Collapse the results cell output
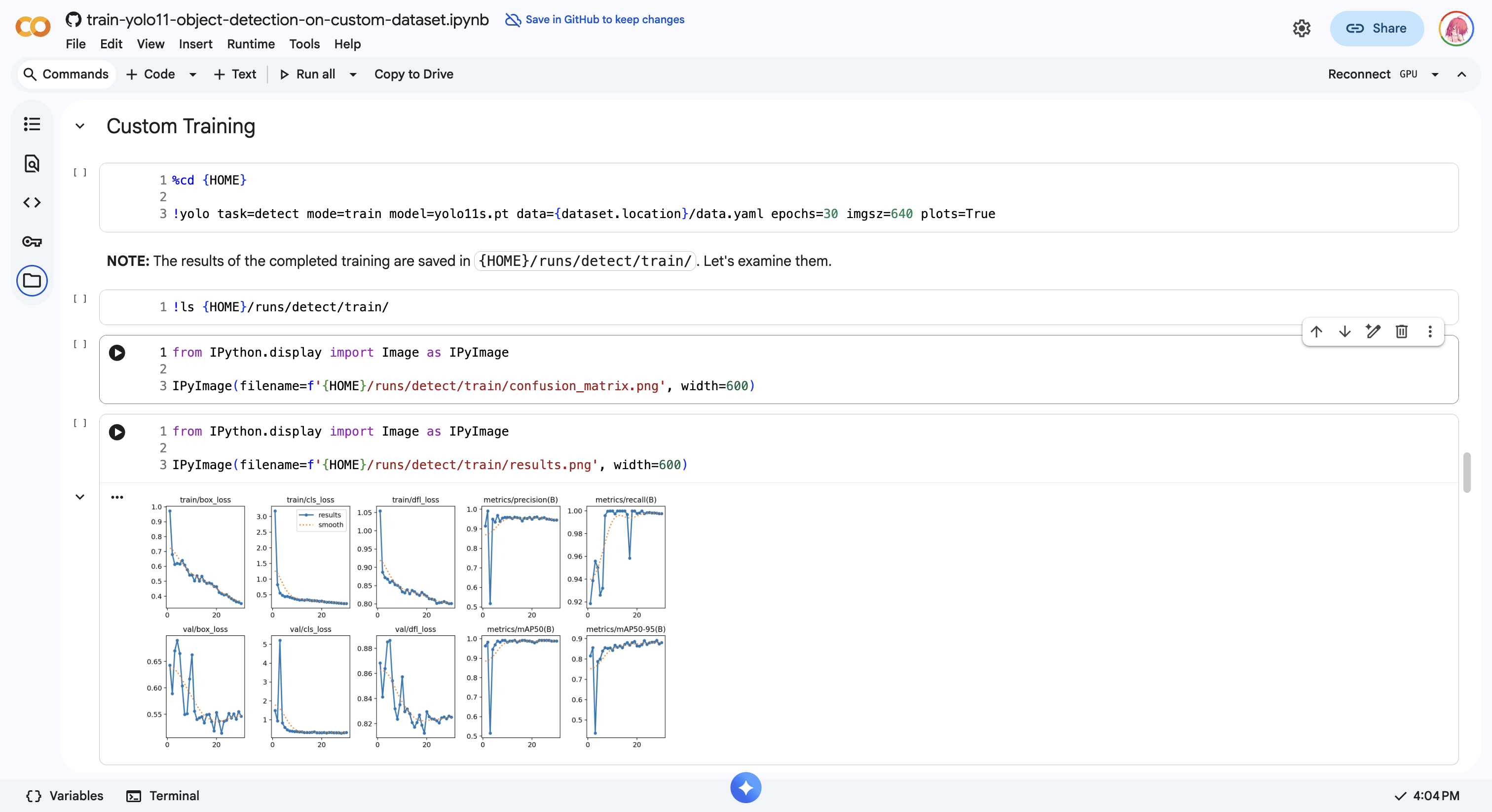Image resolution: width=1492 pixels, height=812 pixels. [x=80, y=497]
